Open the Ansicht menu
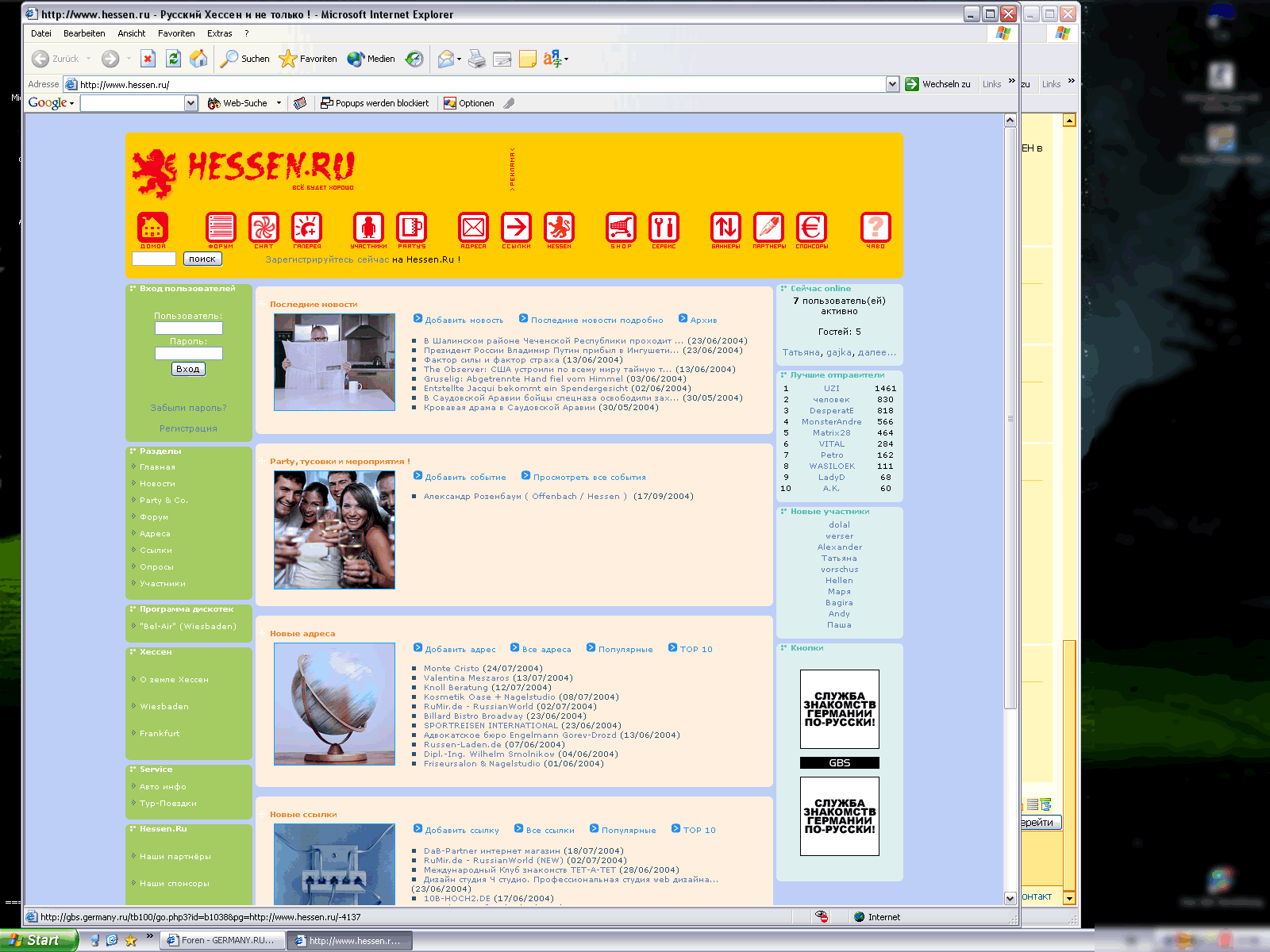Screen dimensions: 1270x952 pyautogui.click(x=132, y=33)
